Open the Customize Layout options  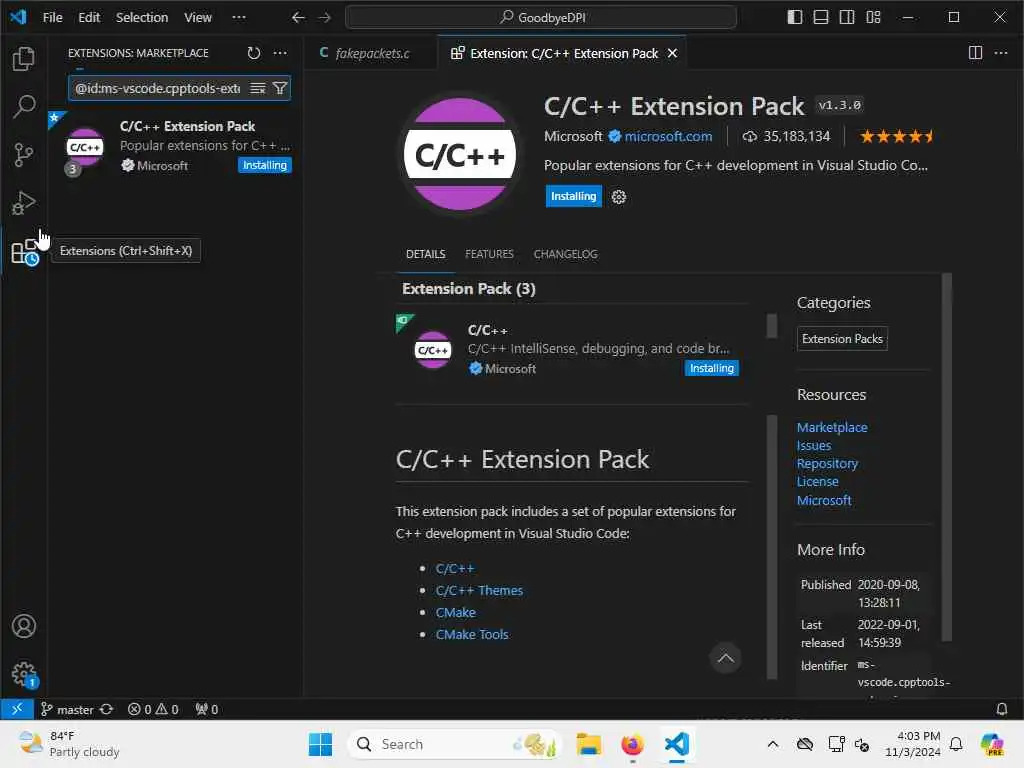coord(873,17)
